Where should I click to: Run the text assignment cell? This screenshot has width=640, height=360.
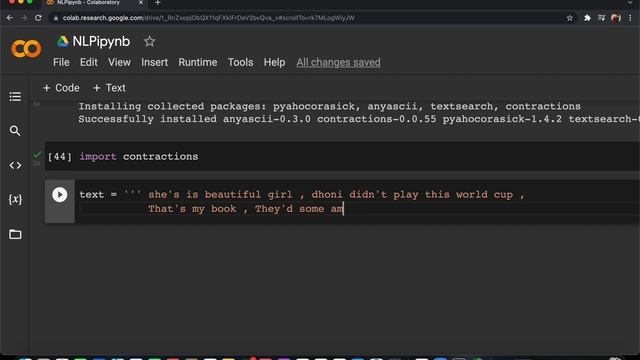(x=60, y=195)
